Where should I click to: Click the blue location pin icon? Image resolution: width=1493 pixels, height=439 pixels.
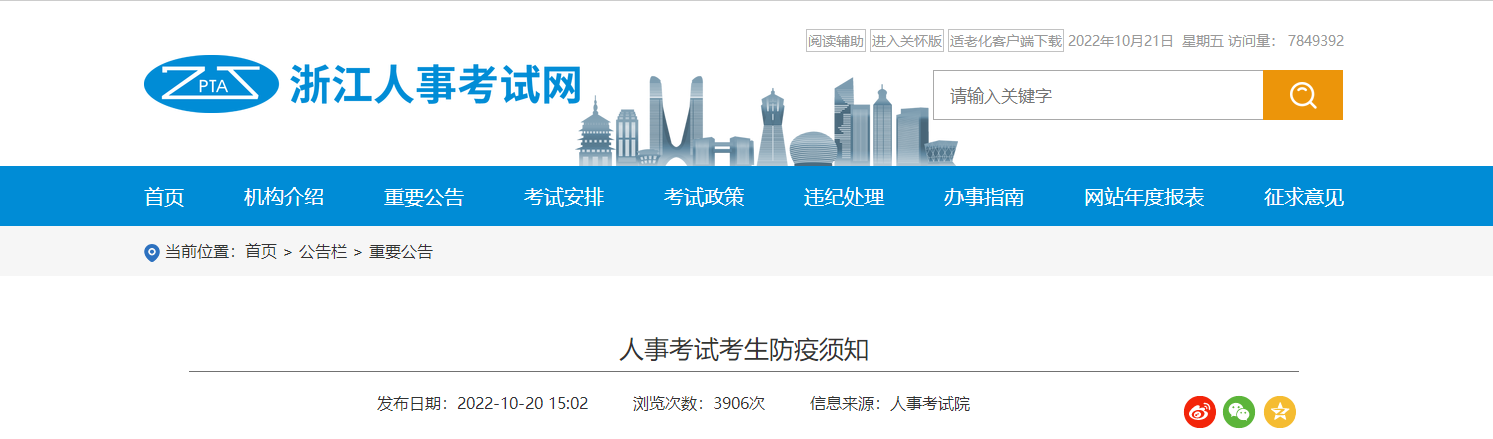coord(152,253)
